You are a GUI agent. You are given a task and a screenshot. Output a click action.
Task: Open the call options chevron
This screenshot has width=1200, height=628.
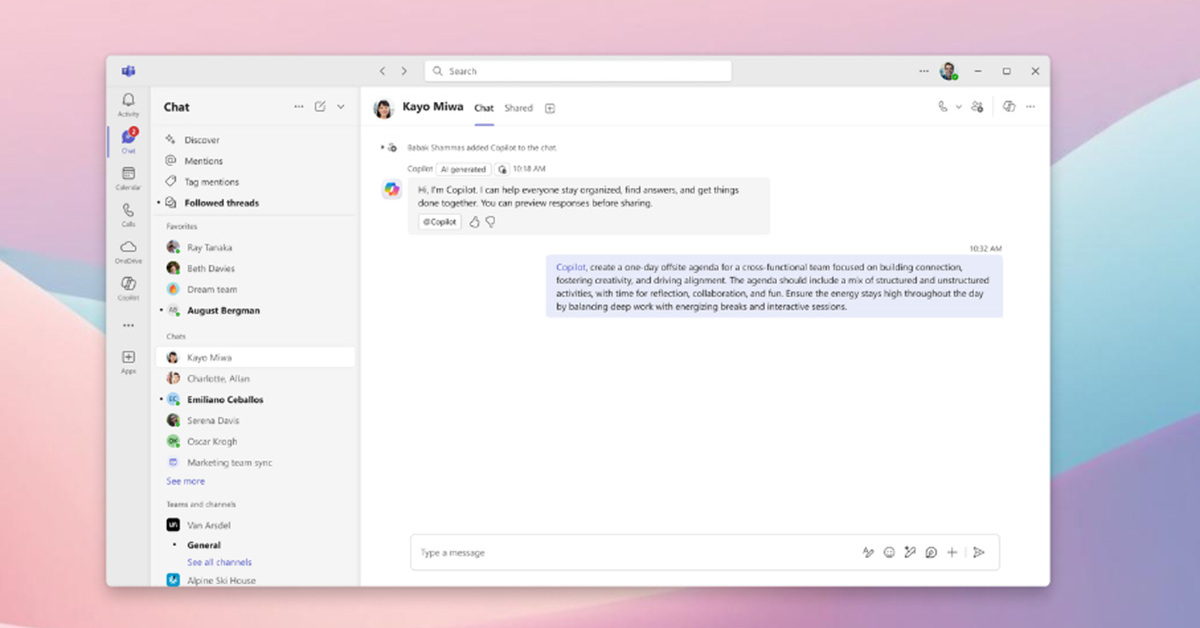tap(958, 106)
